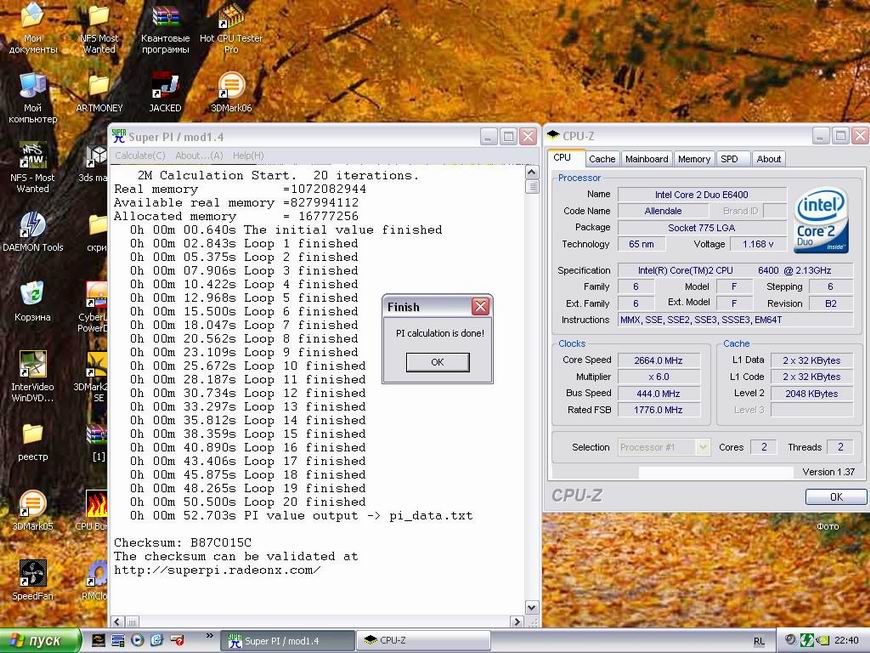Click the Super PI vertical scrollbar up arrow
The image size is (870, 653).
coord(532,173)
